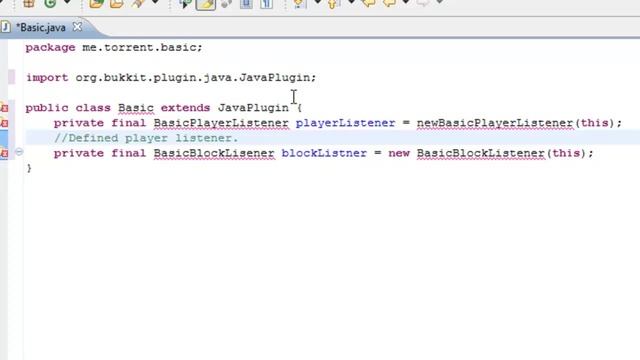Open the Back navigation history dropdown
The width and height of the screenshot is (640, 360).
coord(405,2)
